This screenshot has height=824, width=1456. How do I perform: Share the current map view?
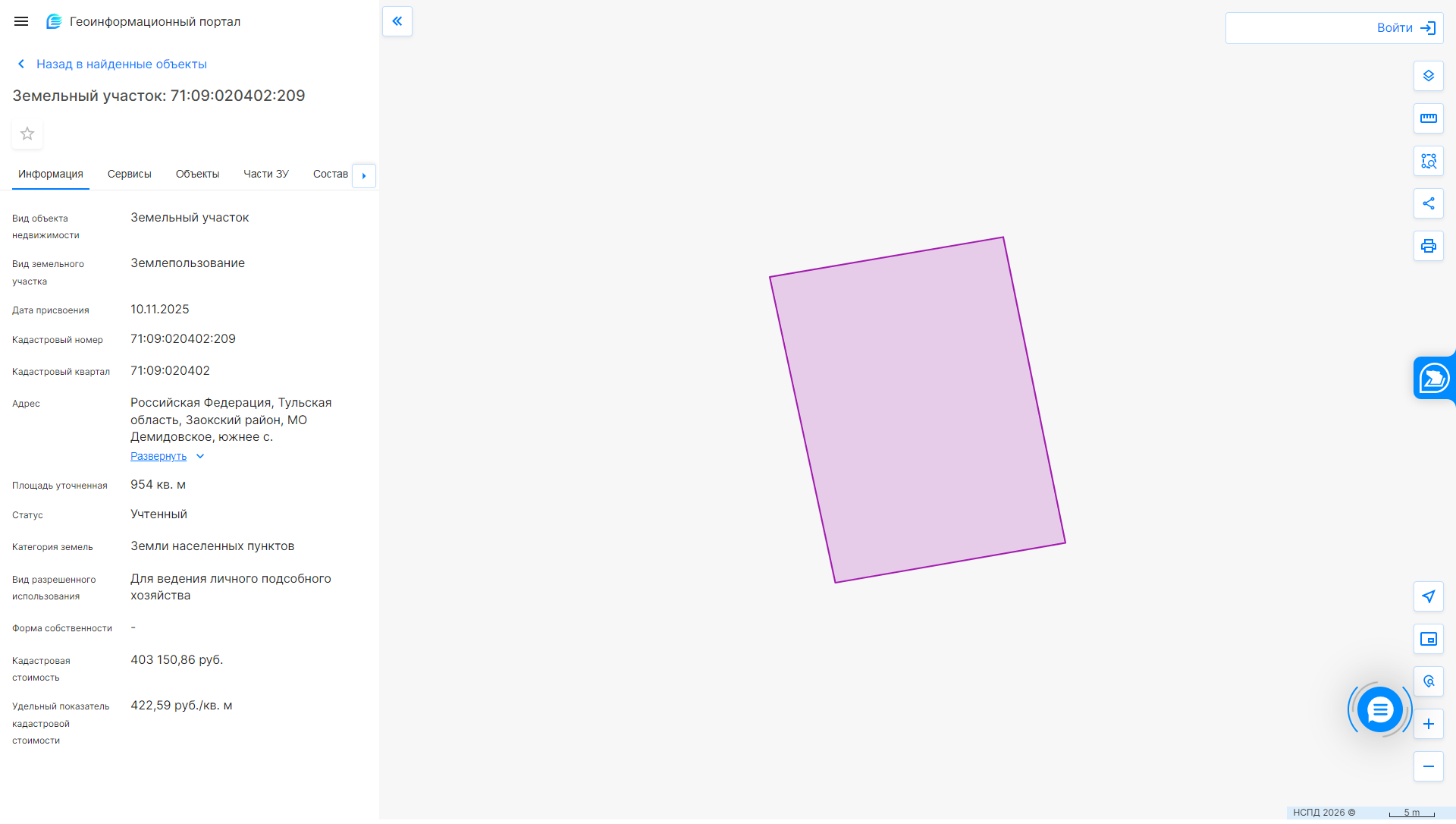1428,203
